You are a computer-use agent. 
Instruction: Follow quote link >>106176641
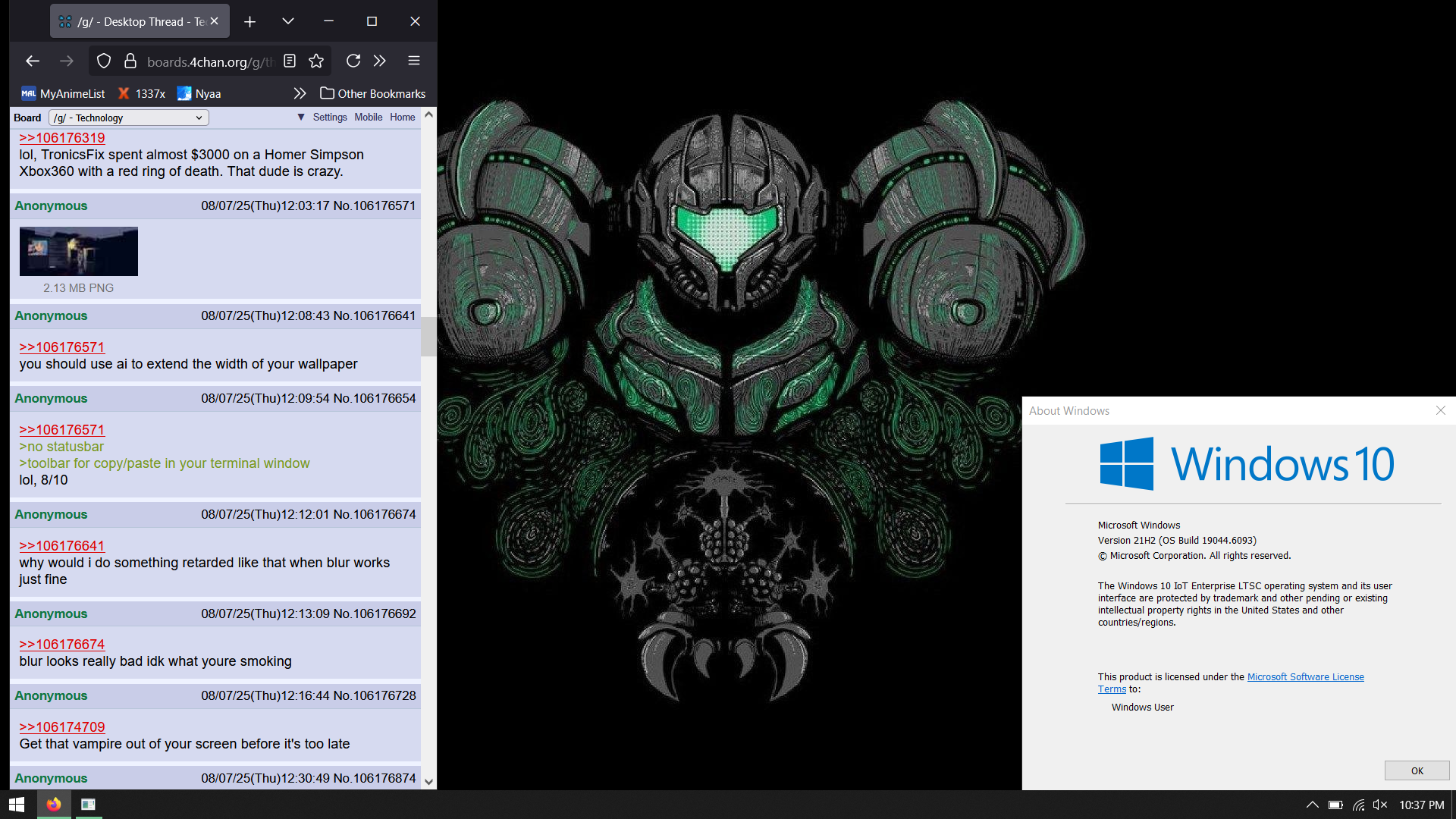click(62, 546)
